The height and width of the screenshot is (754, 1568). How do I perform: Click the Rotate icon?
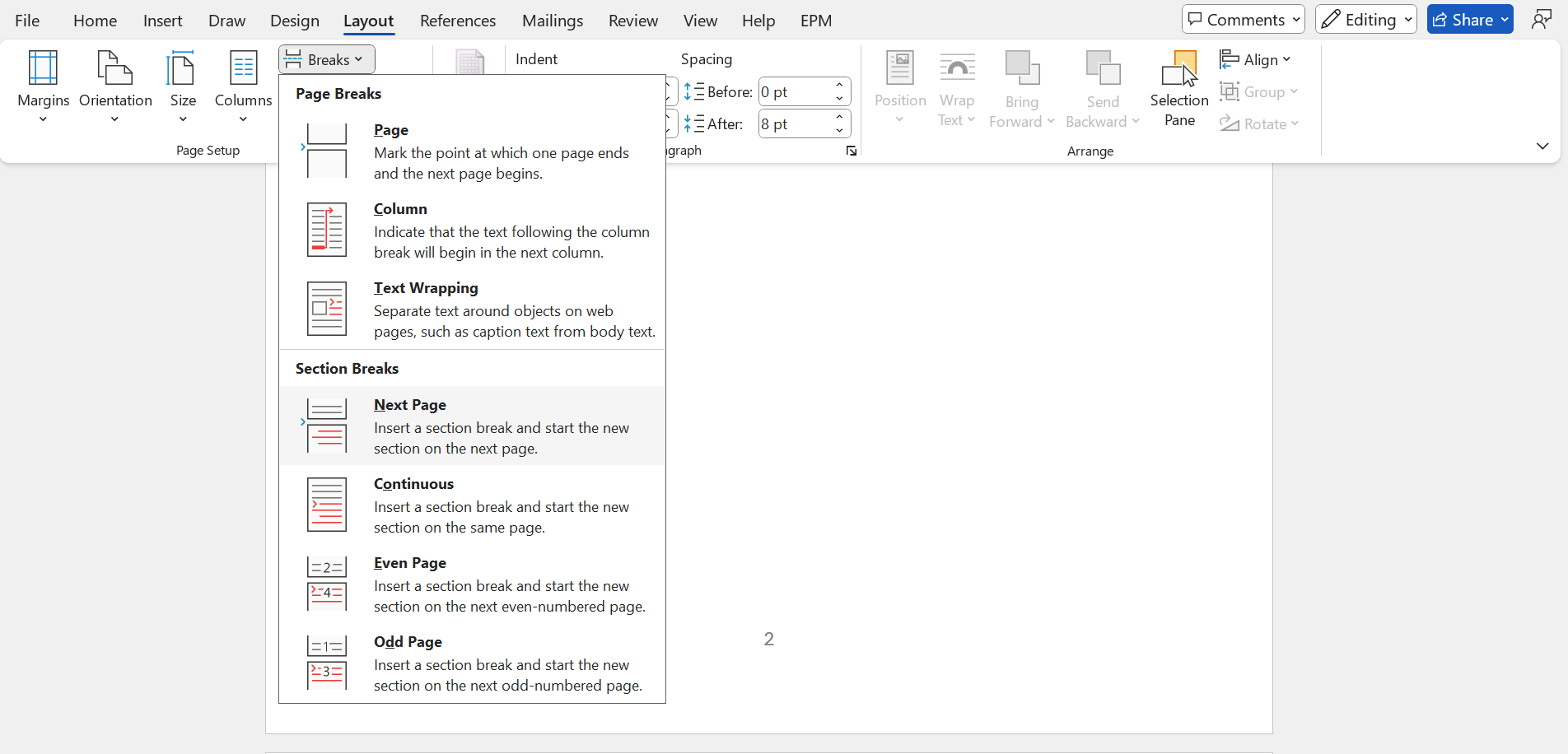click(x=1259, y=123)
